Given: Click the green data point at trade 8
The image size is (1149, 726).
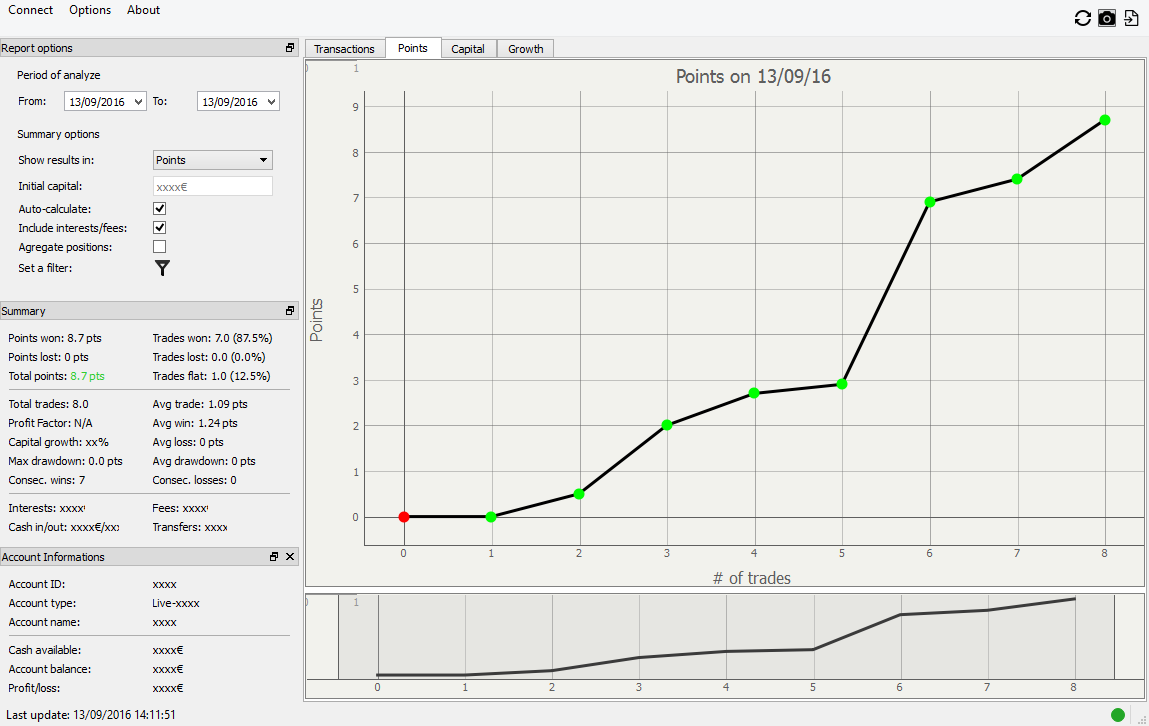Looking at the screenshot, I should click(x=1105, y=120).
